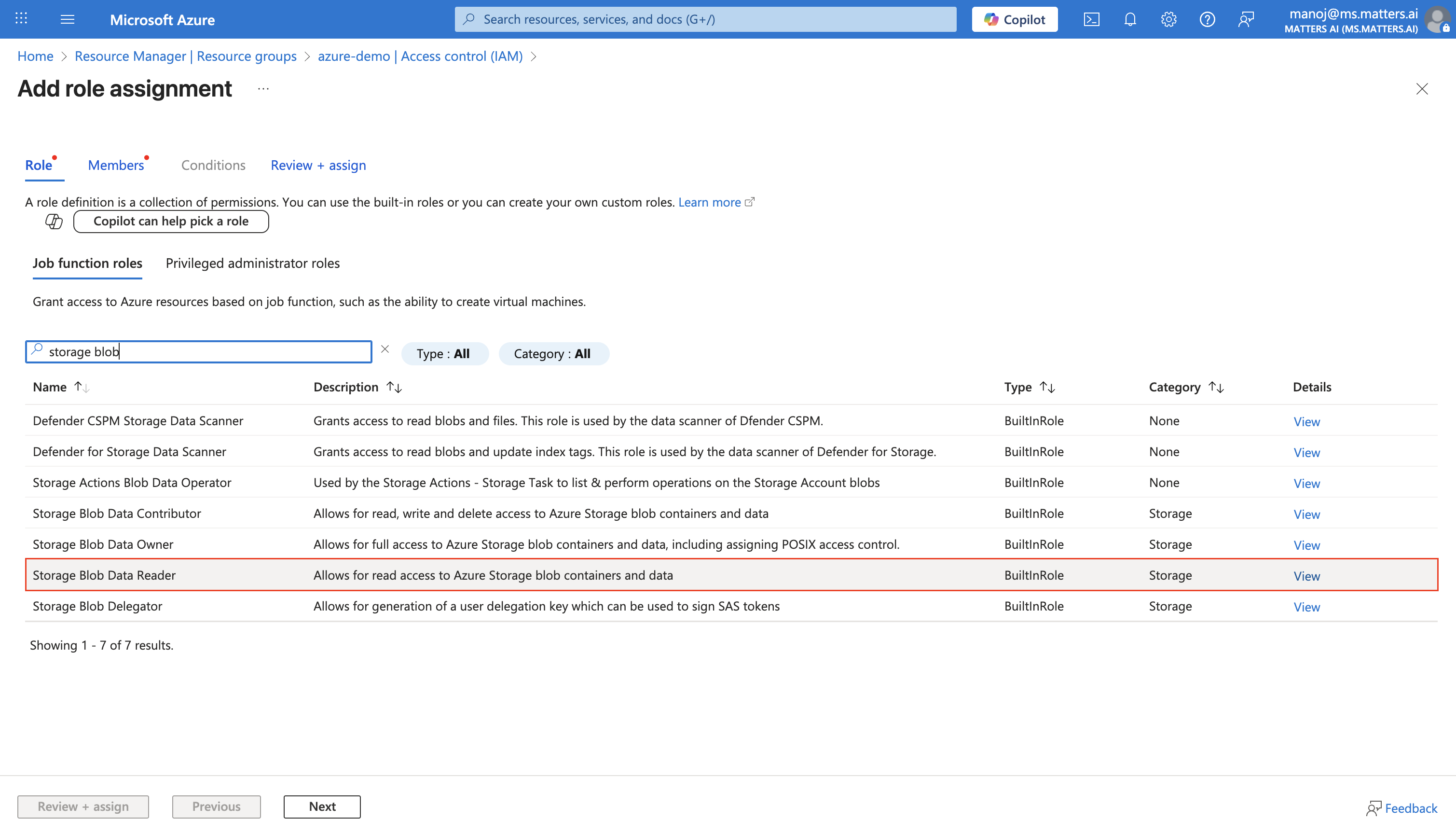
Task: View details for Storage Blob Data Owner
Action: click(1306, 545)
